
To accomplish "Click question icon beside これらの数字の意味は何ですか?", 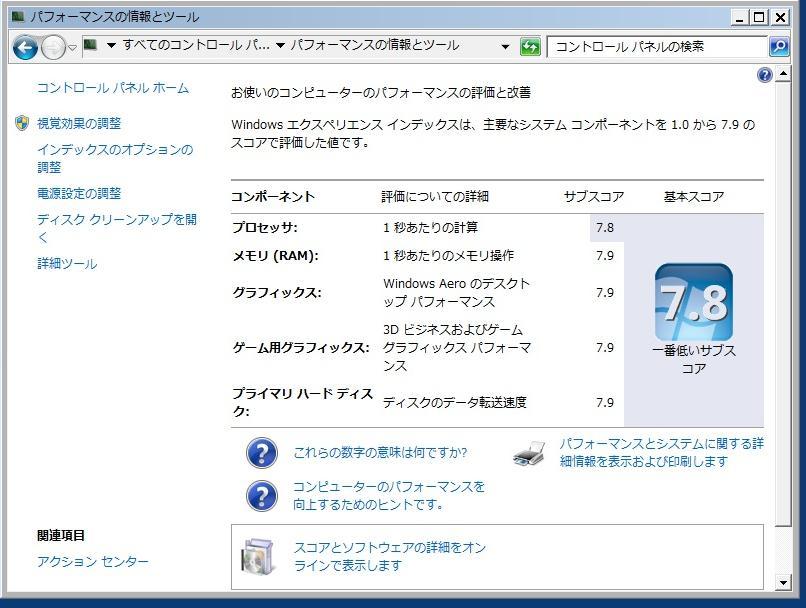I will [x=262, y=453].
